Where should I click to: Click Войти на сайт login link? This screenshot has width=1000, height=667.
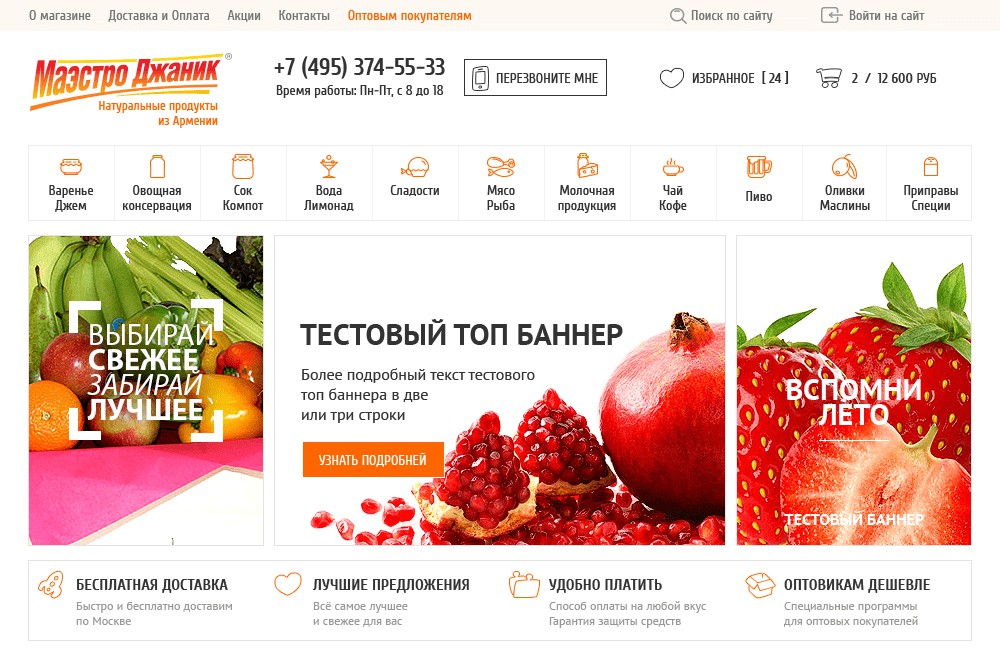(x=872, y=15)
